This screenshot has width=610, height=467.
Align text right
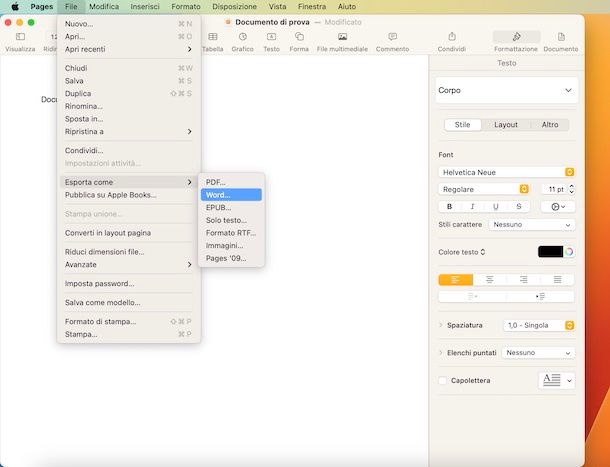[523, 279]
